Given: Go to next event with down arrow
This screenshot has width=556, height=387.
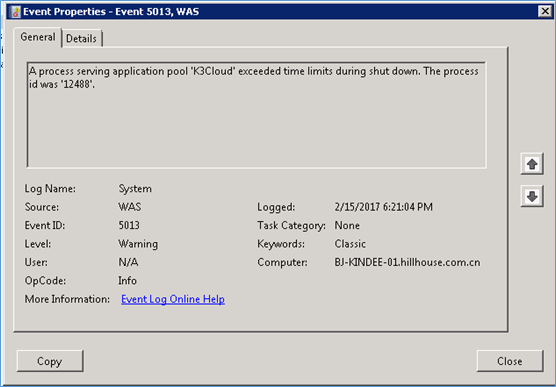Looking at the screenshot, I should tap(532, 196).
